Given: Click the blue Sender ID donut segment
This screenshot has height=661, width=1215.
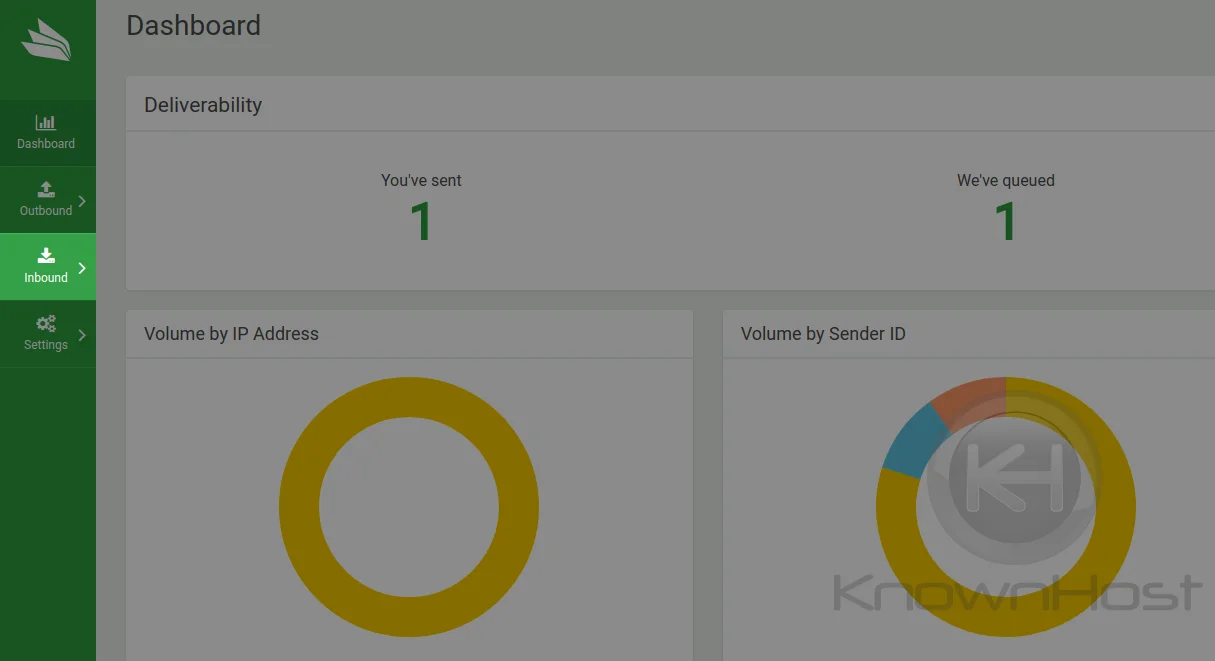Looking at the screenshot, I should point(913,440).
